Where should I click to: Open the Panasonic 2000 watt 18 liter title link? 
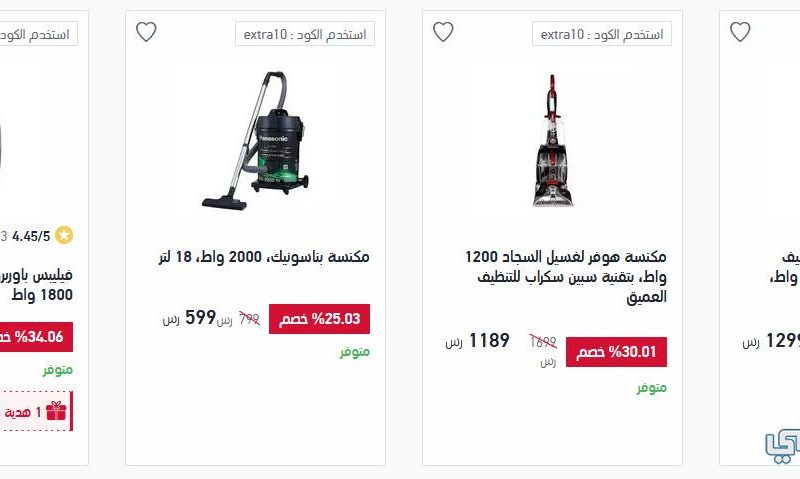click(264, 257)
